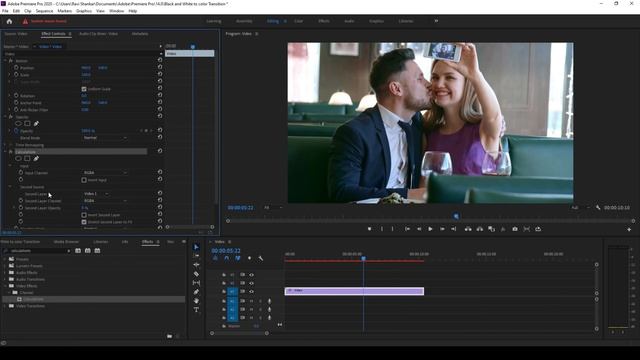Viewport: 640px width, 360px height.
Task: Click Accelerated Effects filter icon in Effects panel
Action: point(78,251)
